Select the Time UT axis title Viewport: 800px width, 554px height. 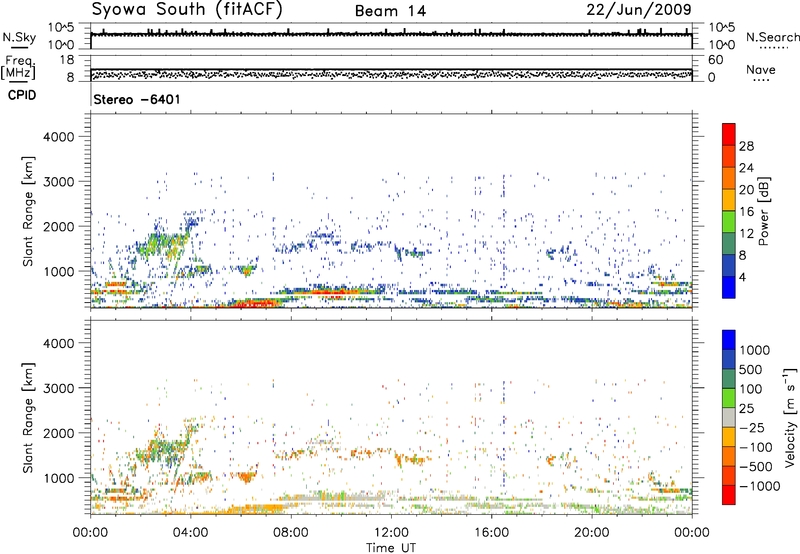tap(391, 548)
